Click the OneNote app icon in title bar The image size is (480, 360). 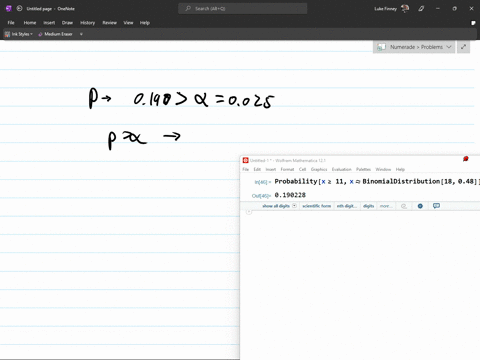[9, 9]
